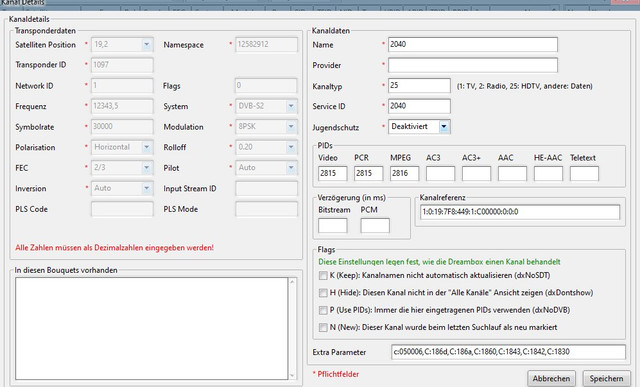Click the Pflichtfelder note text
Viewport: 640px width, 387px height.
pos(336,374)
